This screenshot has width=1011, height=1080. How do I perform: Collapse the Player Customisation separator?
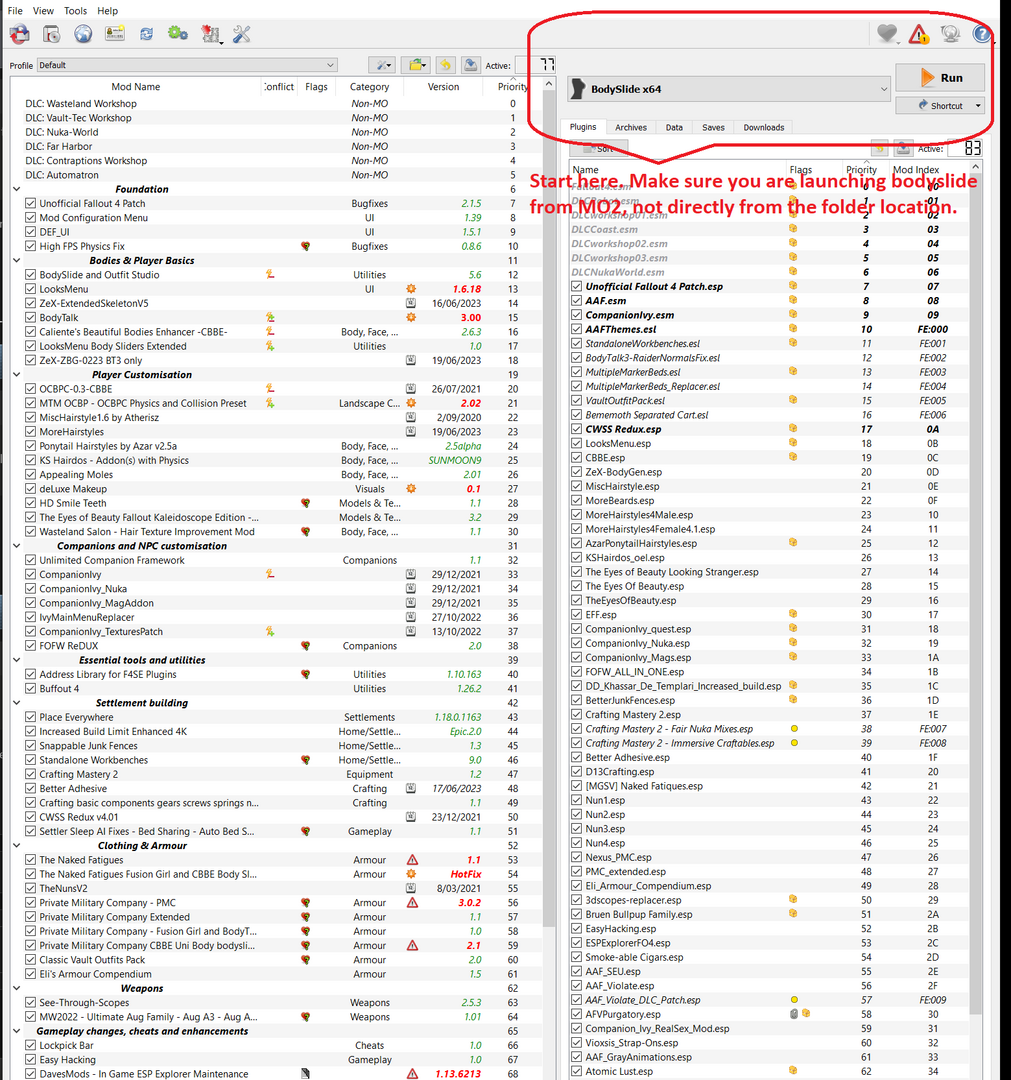click(17, 375)
